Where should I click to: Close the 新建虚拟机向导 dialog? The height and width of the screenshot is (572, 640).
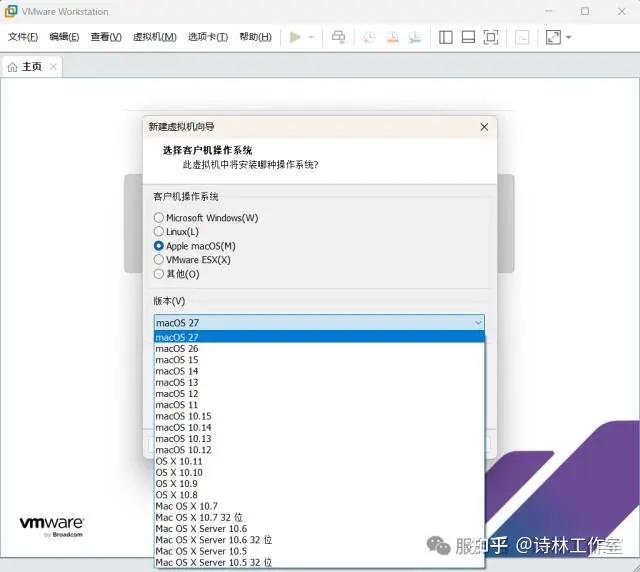[484, 127]
